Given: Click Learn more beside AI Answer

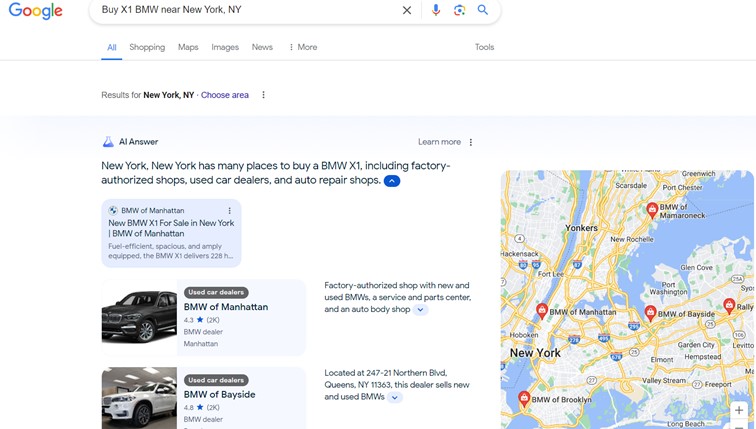Looking at the screenshot, I should (439, 142).
